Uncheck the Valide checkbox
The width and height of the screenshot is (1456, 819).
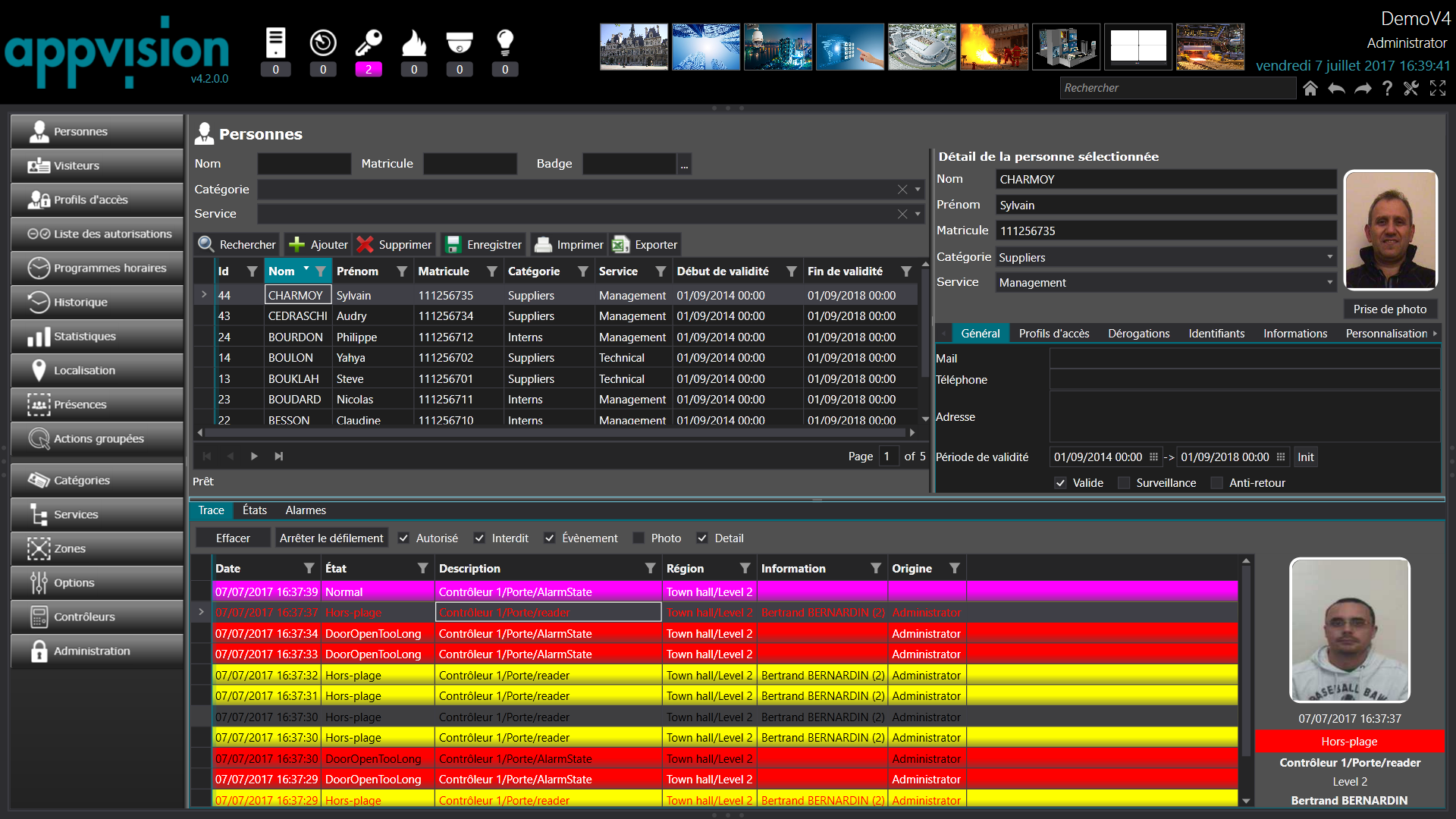coord(1059,482)
